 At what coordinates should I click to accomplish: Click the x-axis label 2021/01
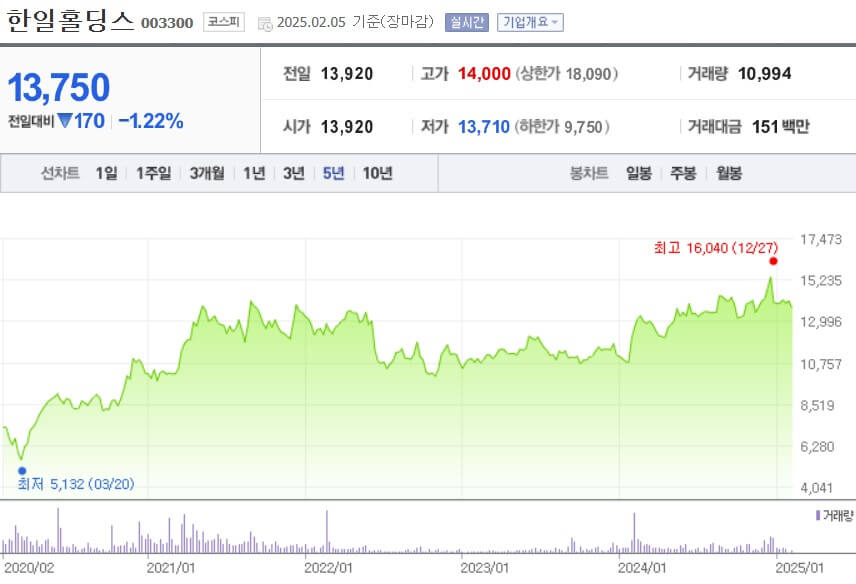point(171,568)
